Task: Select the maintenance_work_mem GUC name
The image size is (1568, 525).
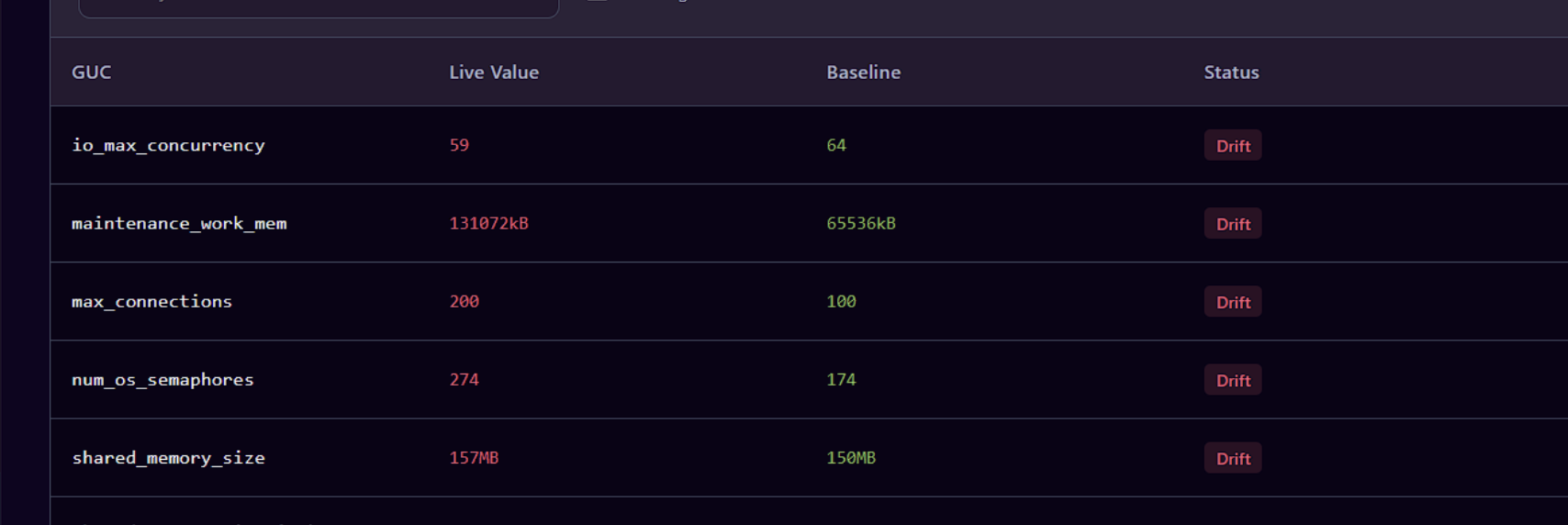Action: click(179, 223)
